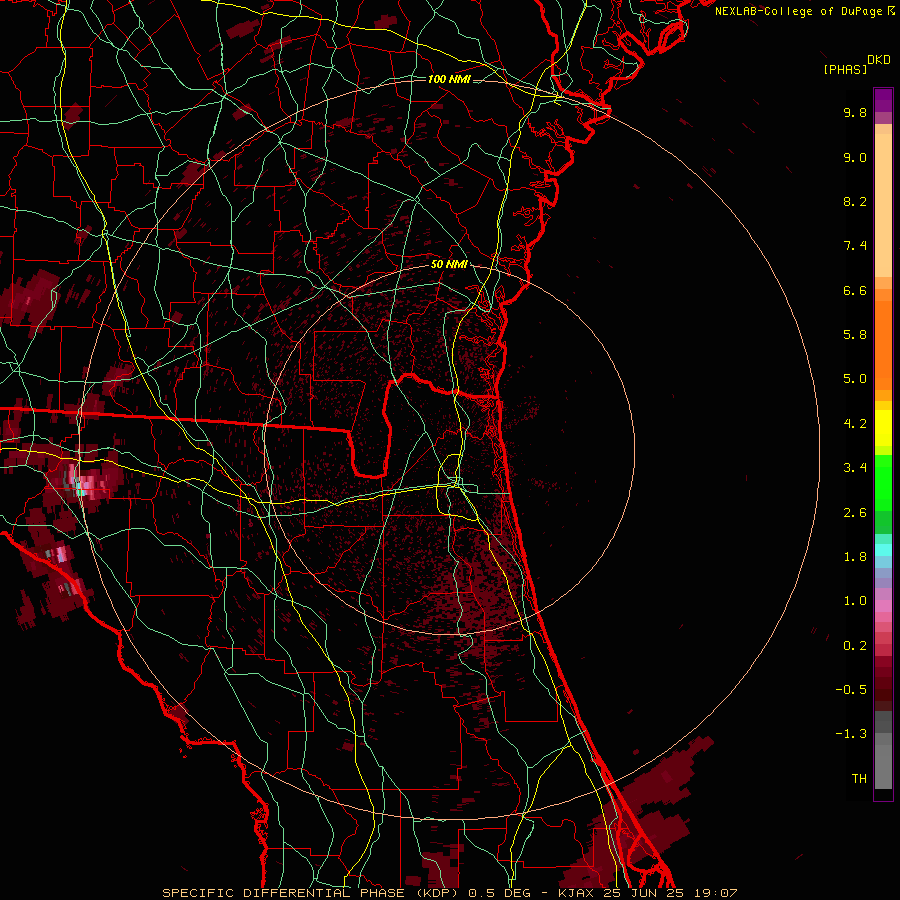Pick the bright green segment of color bar

883,482
